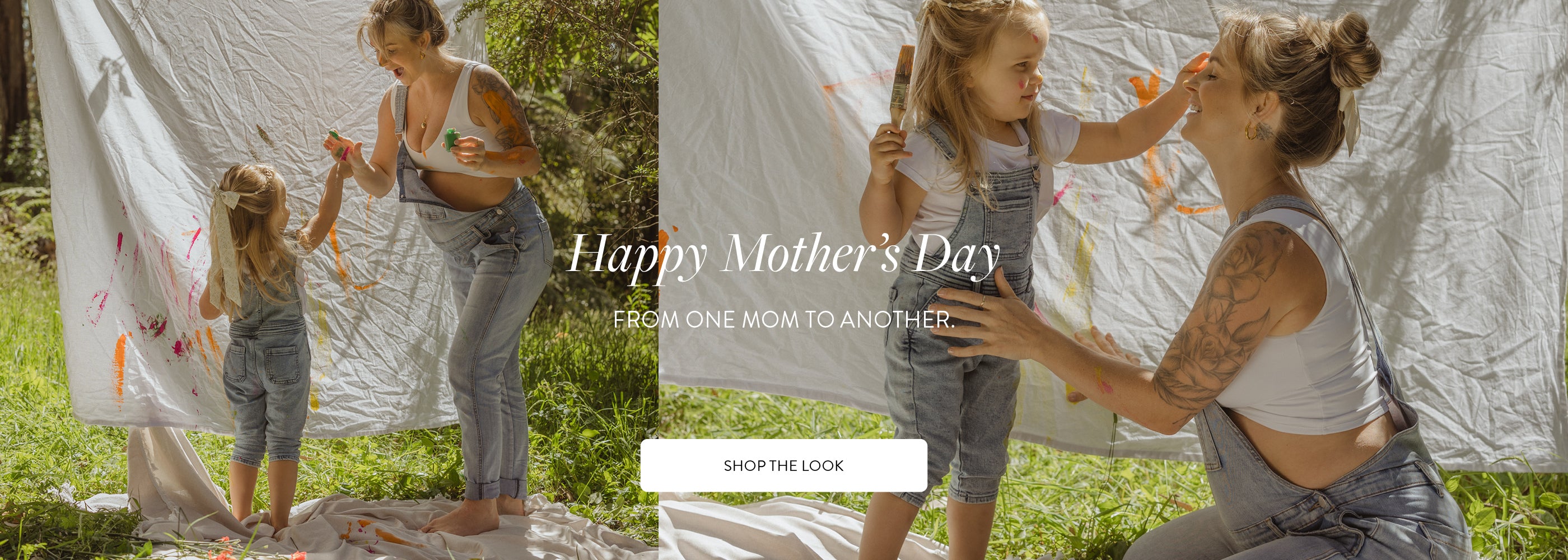Image resolution: width=1568 pixels, height=560 pixels.
Task: Select the FROM ONE MOM TO ANOTHER tagline
Action: [x=783, y=320]
